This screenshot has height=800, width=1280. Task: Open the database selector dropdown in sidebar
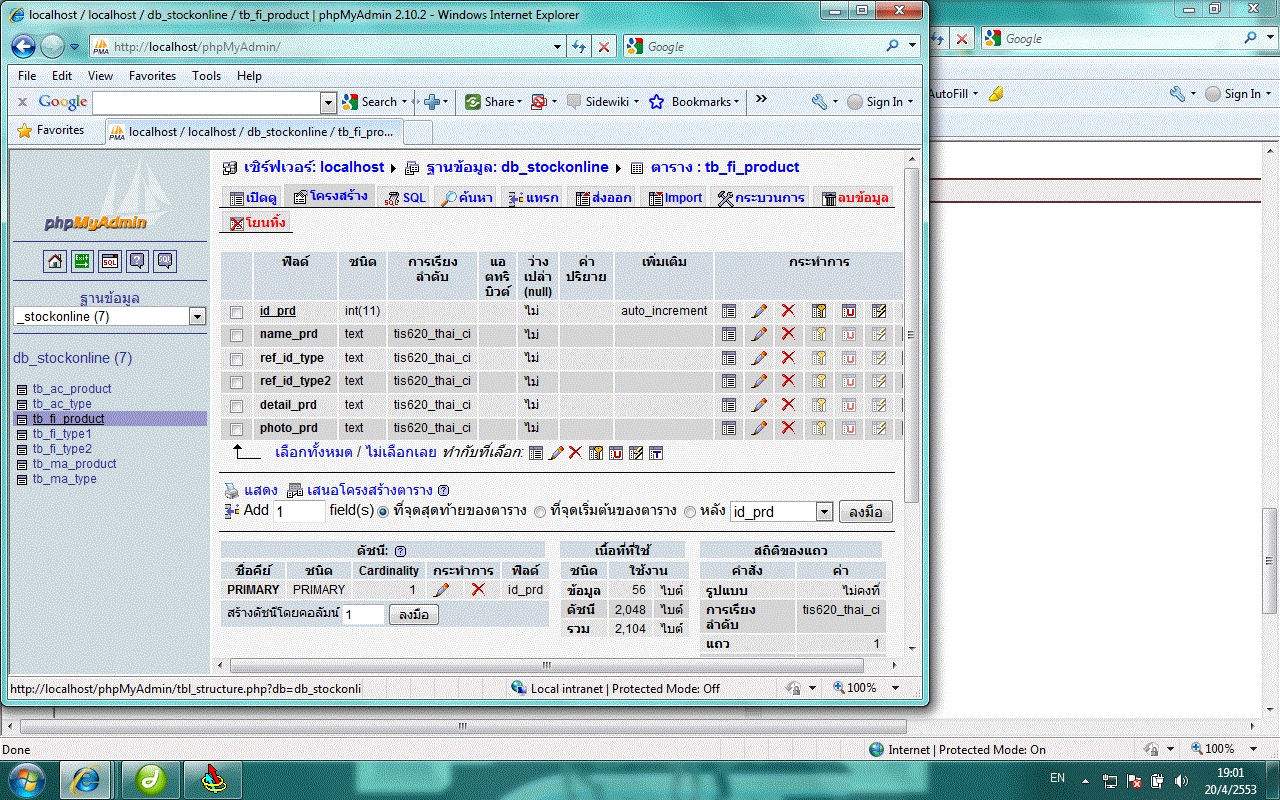click(197, 317)
